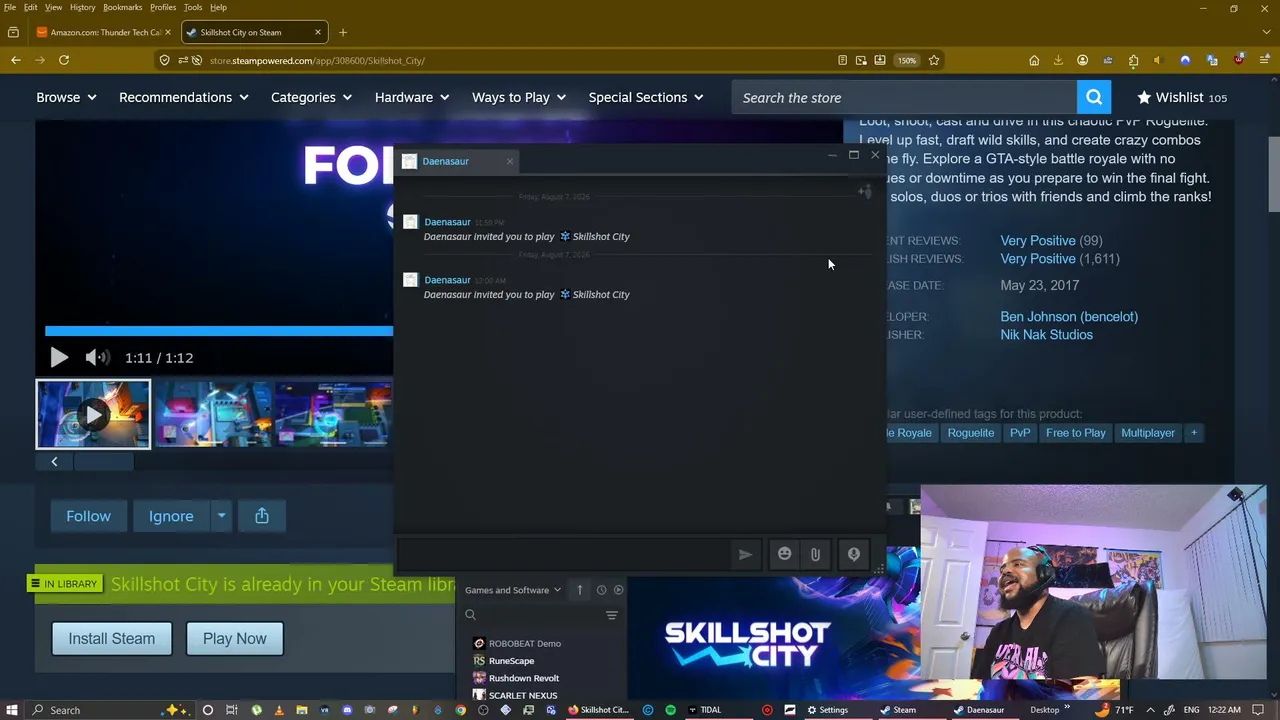Filter ready-to-play games in Steam library
The width and height of the screenshot is (1280, 720).
pyautogui.click(x=618, y=590)
